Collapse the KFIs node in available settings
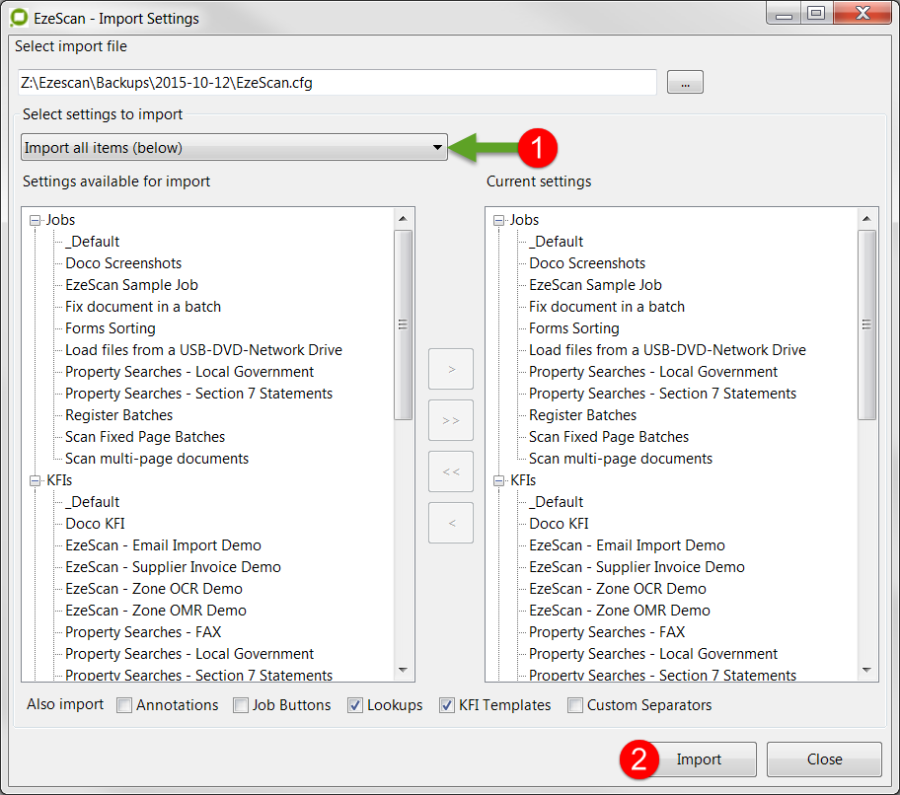900x795 pixels. [35, 481]
